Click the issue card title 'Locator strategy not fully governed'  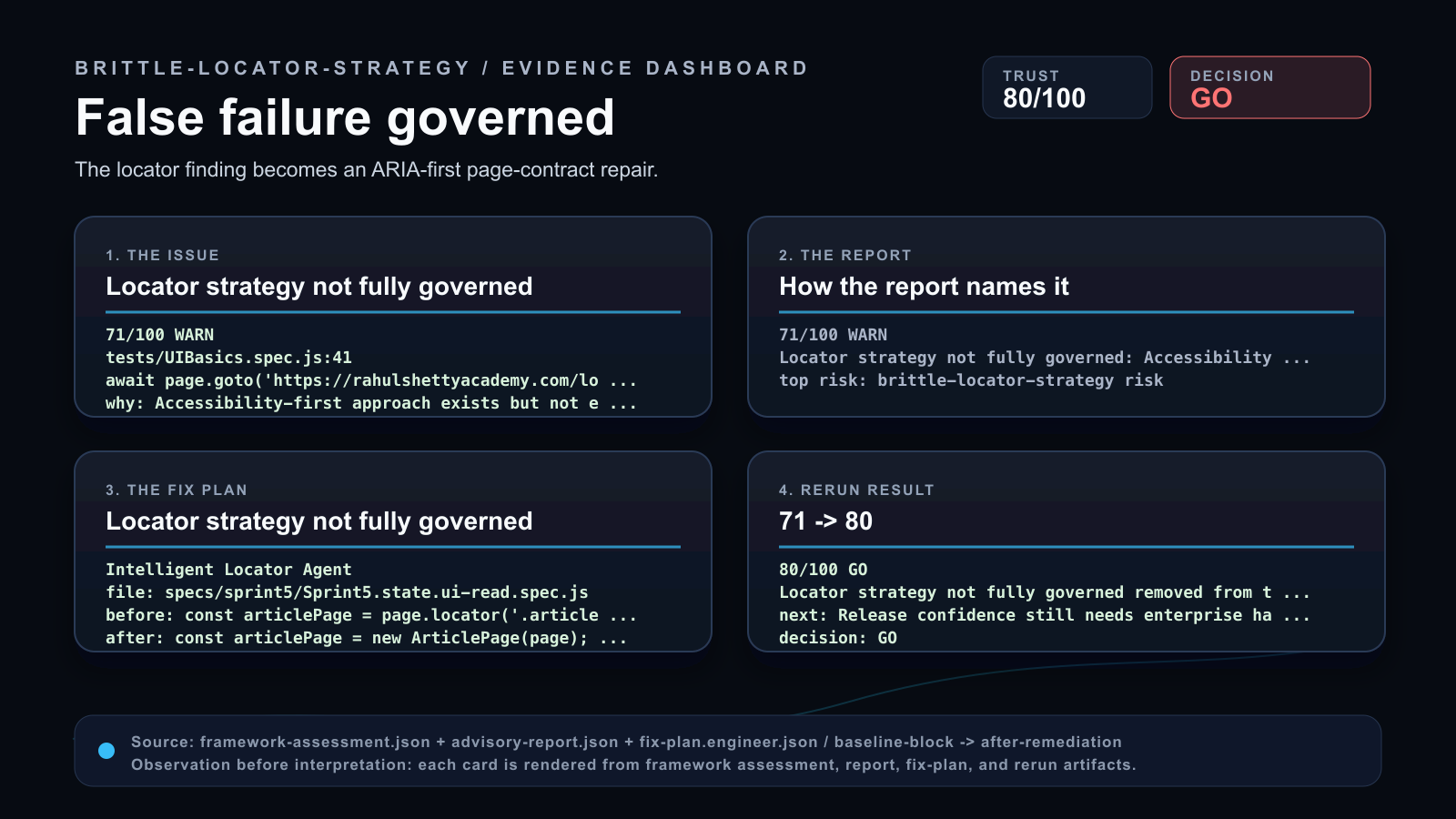click(319, 287)
